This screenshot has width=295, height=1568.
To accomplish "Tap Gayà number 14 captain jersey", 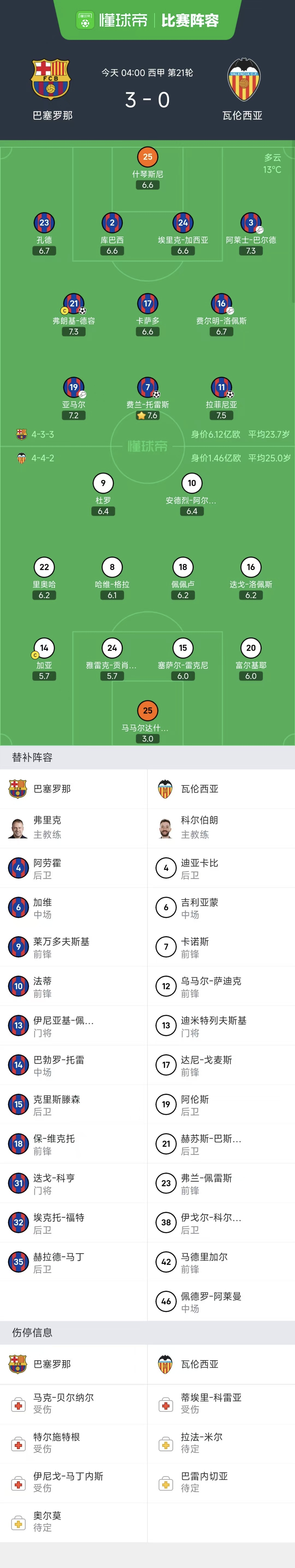I will [44, 648].
